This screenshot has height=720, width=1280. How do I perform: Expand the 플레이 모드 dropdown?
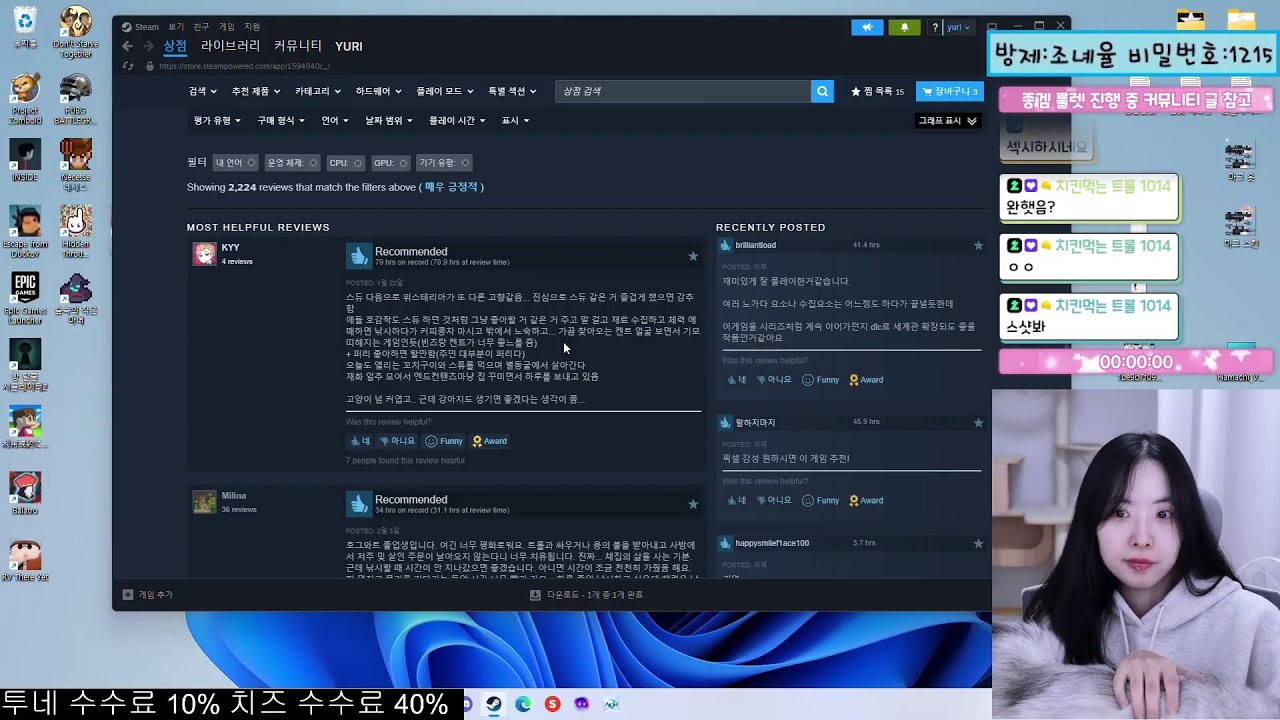(x=444, y=91)
